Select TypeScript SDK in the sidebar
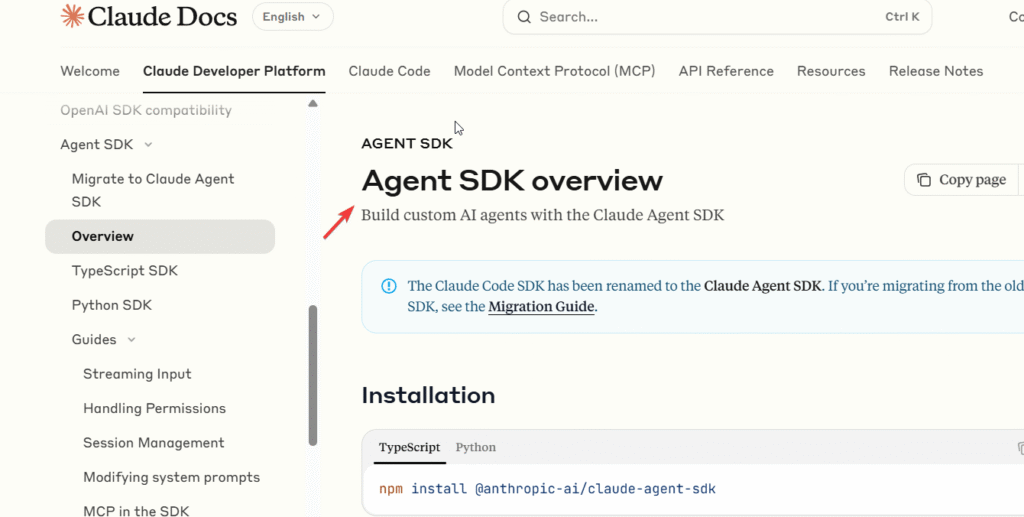The width and height of the screenshot is (1024, 517). 125,271
